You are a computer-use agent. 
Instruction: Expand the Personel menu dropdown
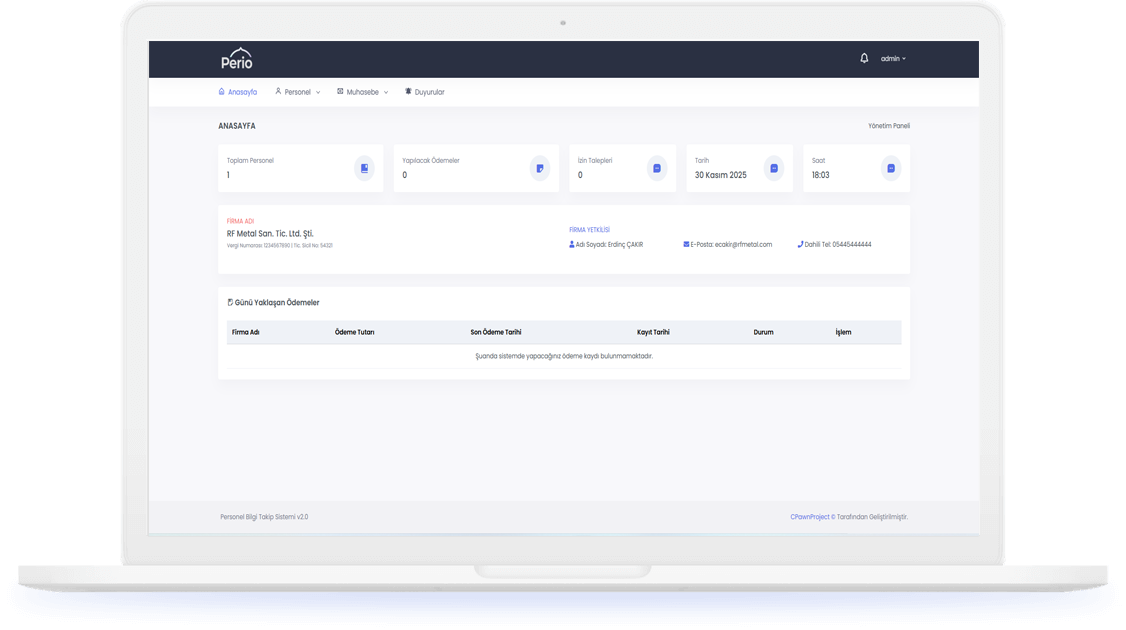click(x=298, y=92)
